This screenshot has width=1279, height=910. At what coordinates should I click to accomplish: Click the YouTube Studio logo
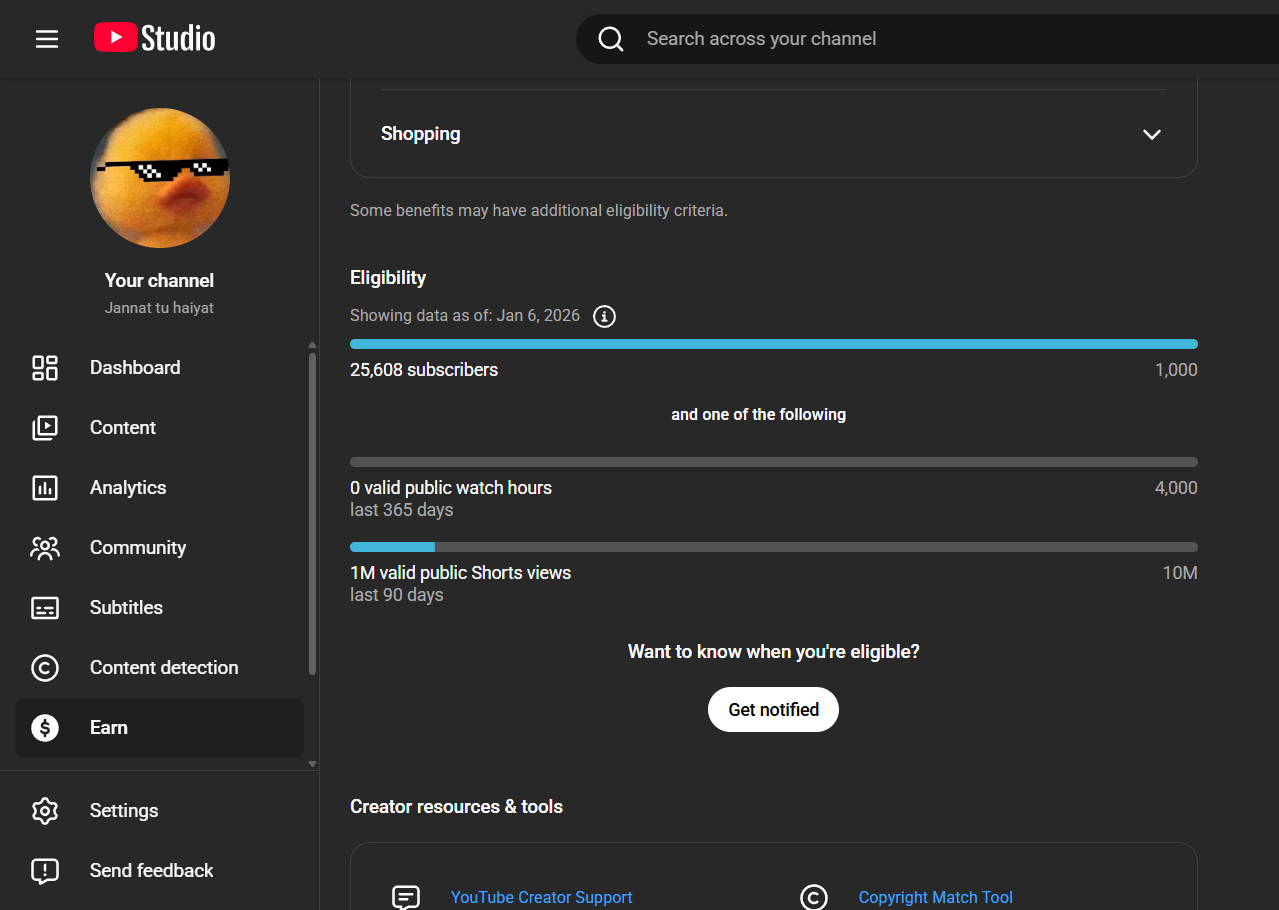click(155, 39)
